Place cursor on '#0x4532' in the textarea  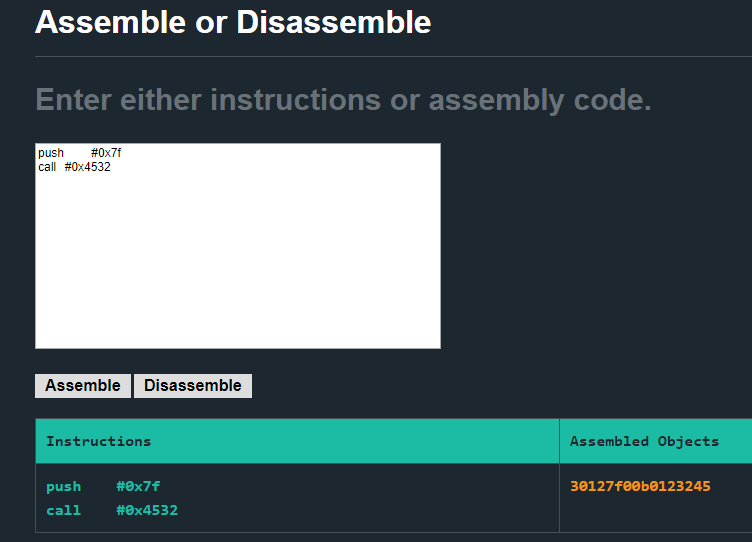[x=88, y=167]
